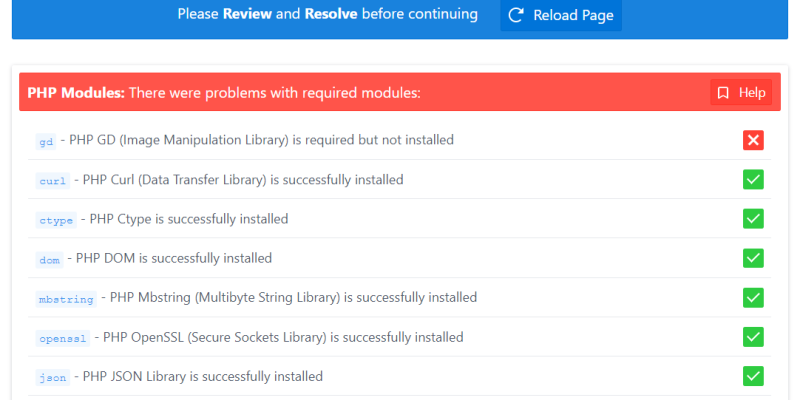The width and height of the screenshot is (800, 400).
Task: Click the circular reload arrow icon
Action: click(x=516, y=15)
